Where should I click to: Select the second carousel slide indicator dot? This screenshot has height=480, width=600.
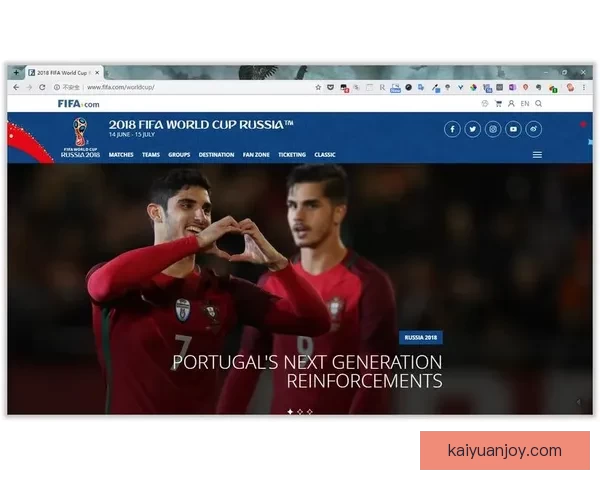click(x=300, y=411)
